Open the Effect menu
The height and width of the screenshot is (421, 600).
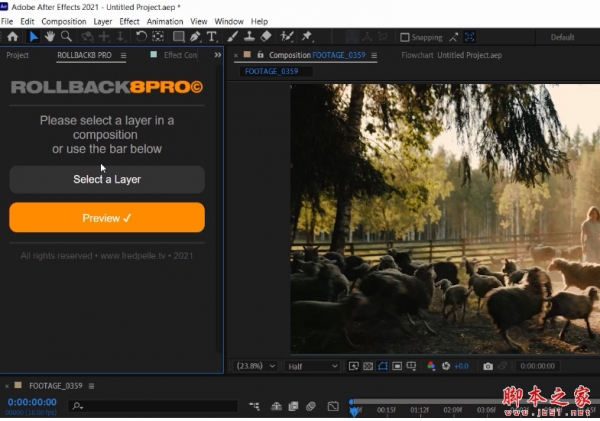(x=129, y=21)
